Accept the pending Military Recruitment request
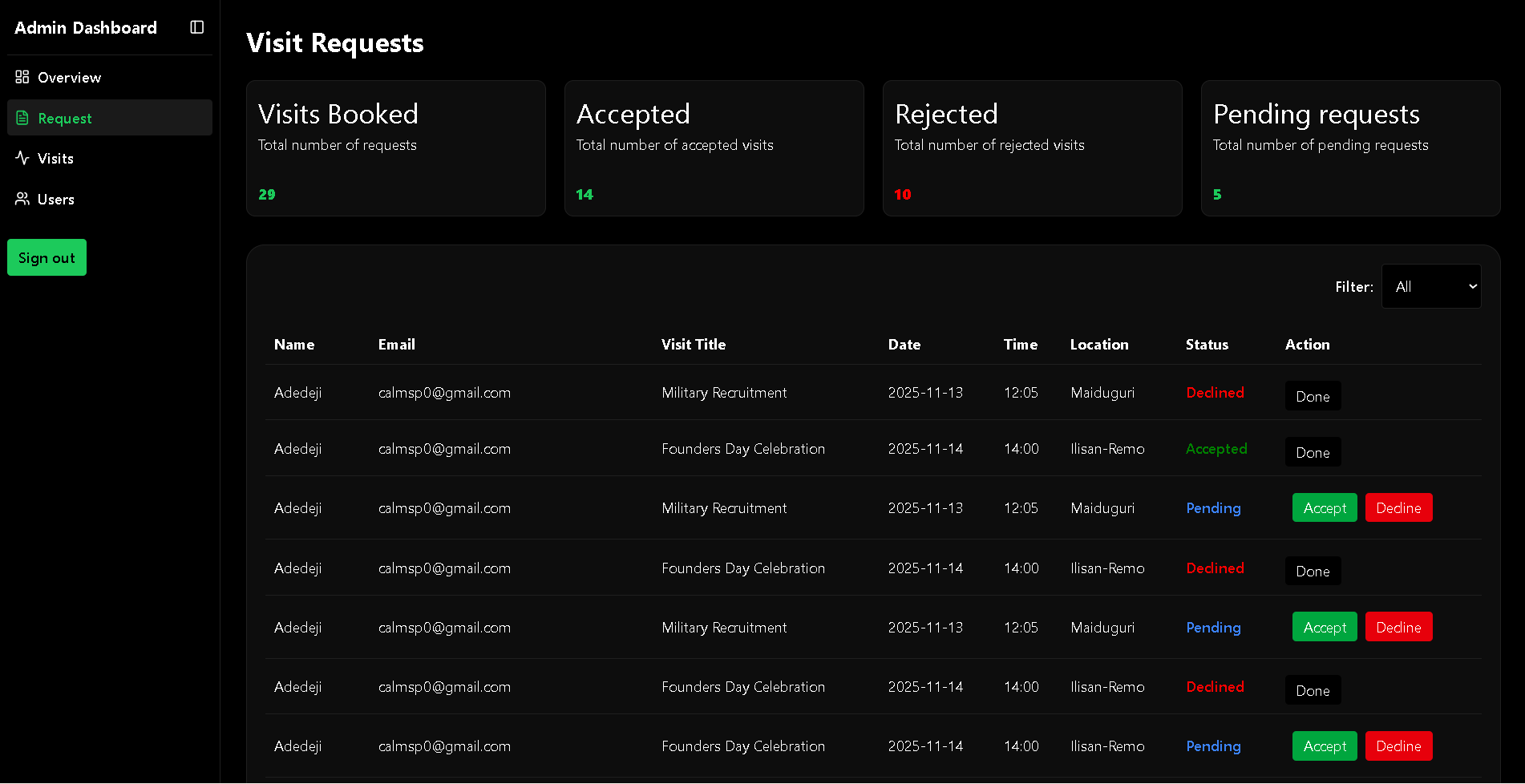1525x784 pixels. point(1324,507)
